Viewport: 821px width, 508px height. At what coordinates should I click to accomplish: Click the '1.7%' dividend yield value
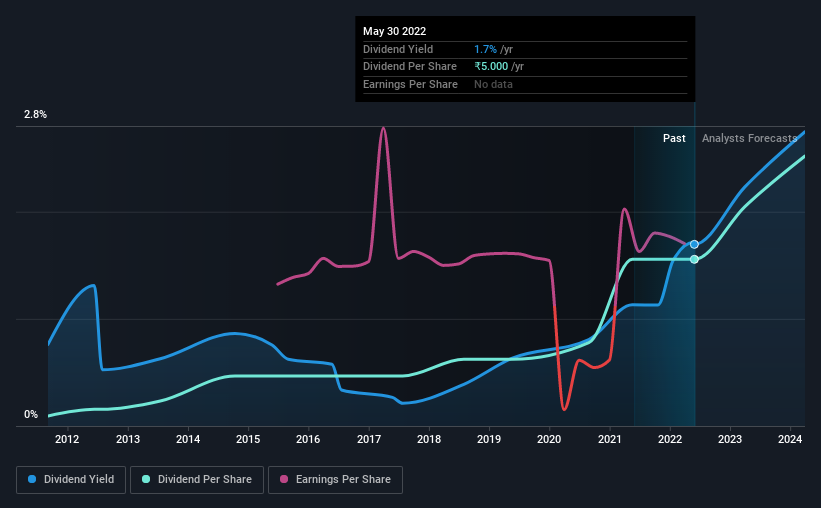pyautogui.click(x=485, y=49)
